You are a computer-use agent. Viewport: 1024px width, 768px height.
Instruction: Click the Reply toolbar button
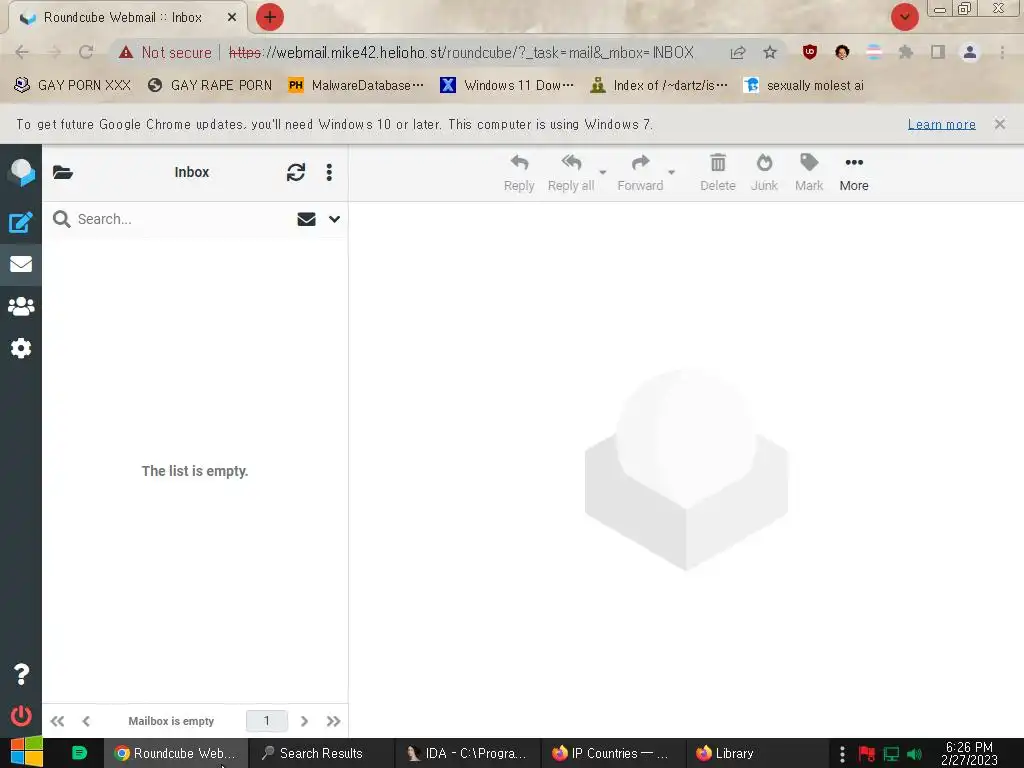pos(519,173)
